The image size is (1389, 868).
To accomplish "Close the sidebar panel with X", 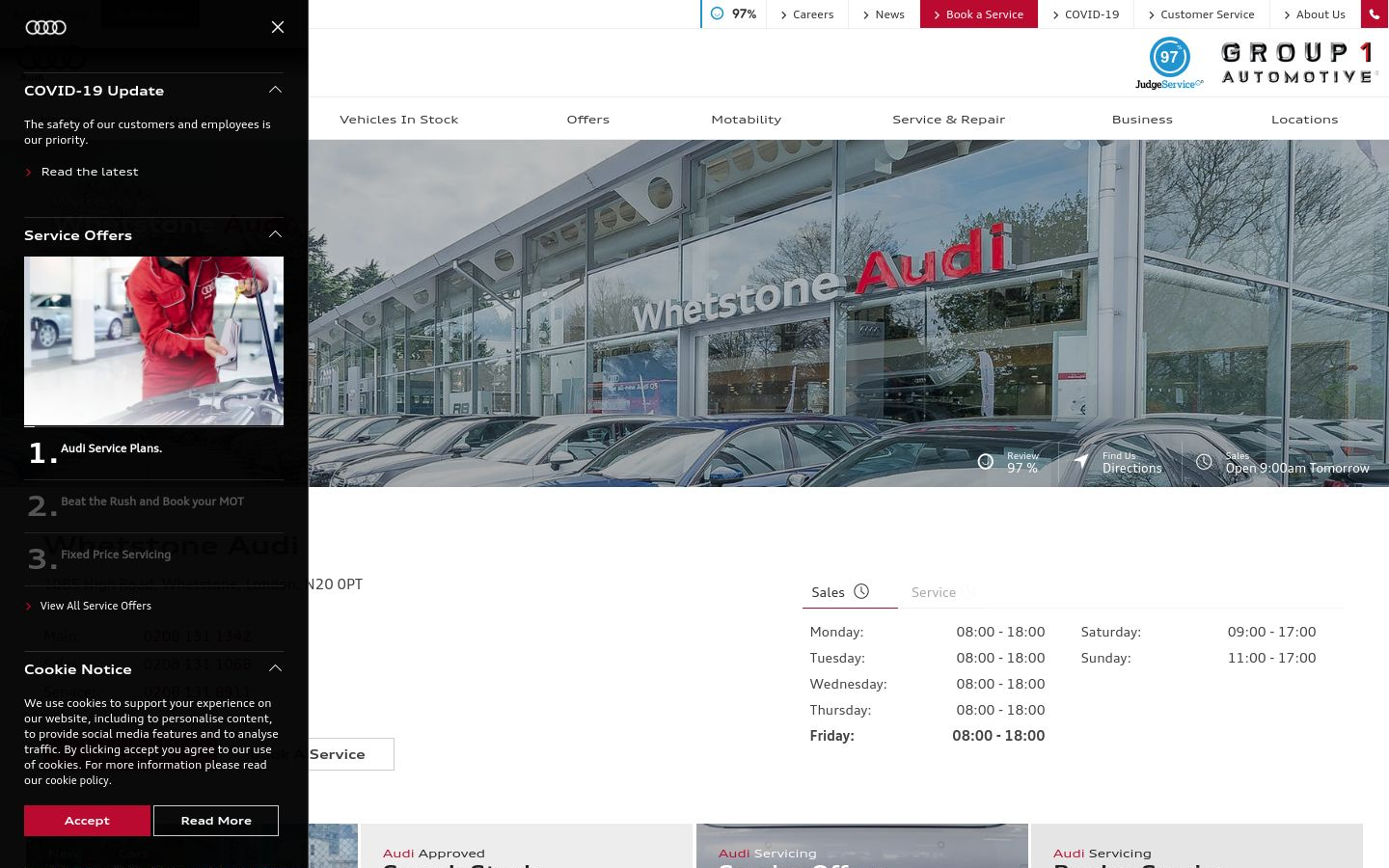I will click(278, 27).
